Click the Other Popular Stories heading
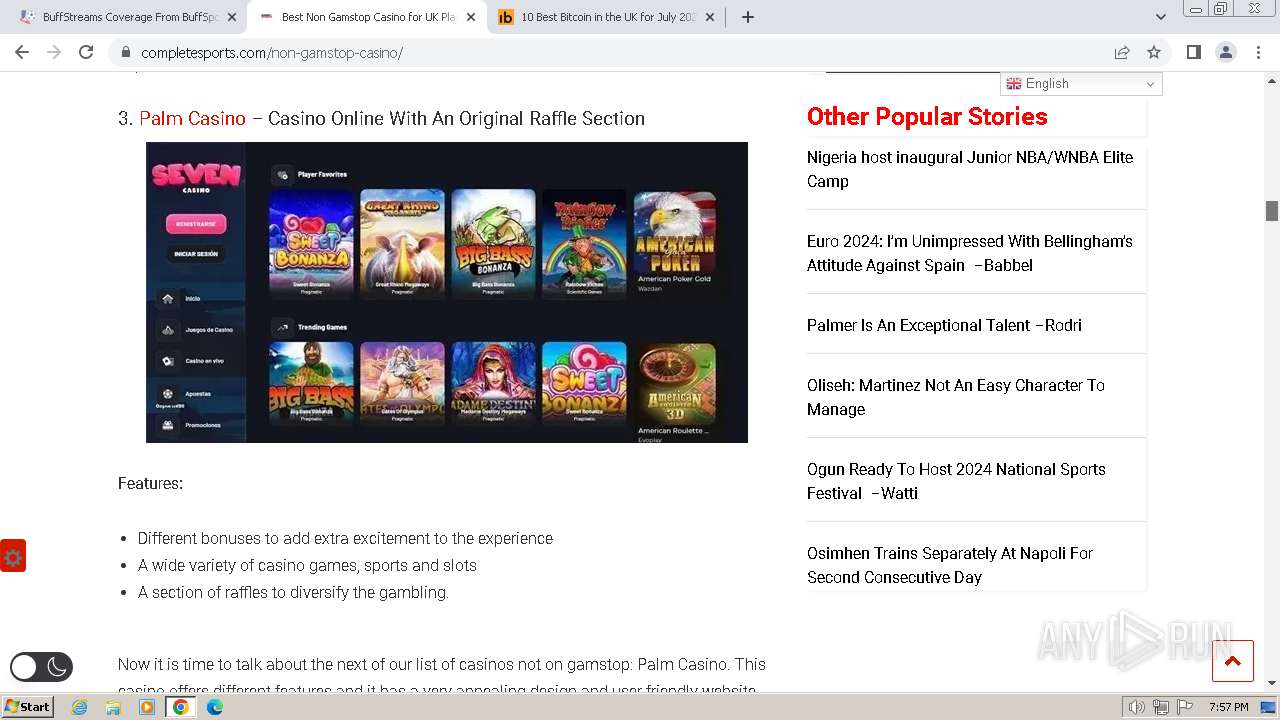Image resolution: width=1280 pixels, height=720 pixels. 927,116
